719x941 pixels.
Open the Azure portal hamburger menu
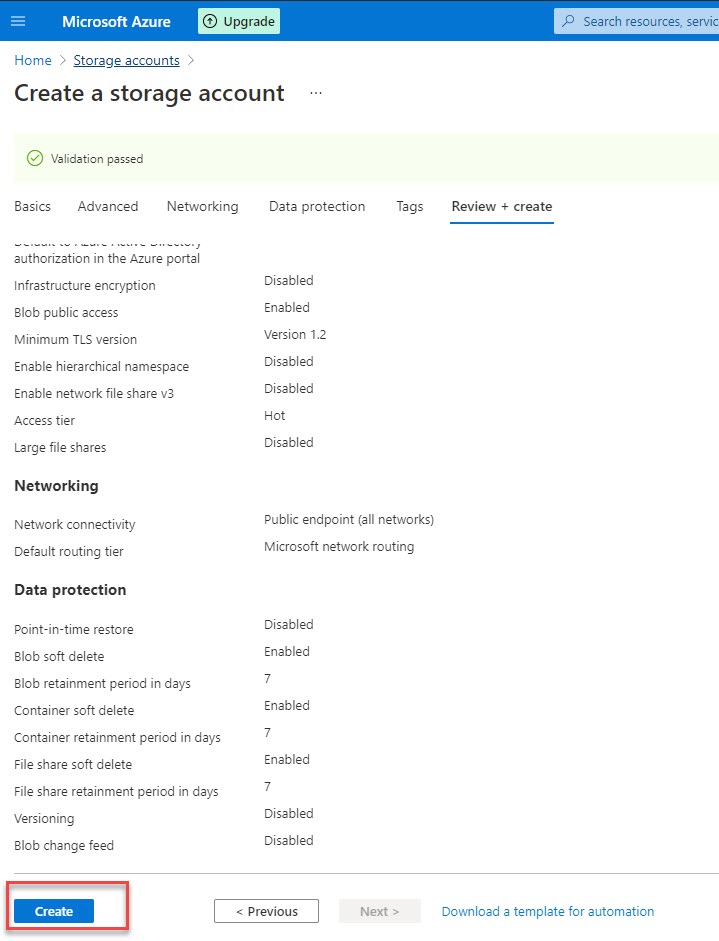[x=19, y=21]
